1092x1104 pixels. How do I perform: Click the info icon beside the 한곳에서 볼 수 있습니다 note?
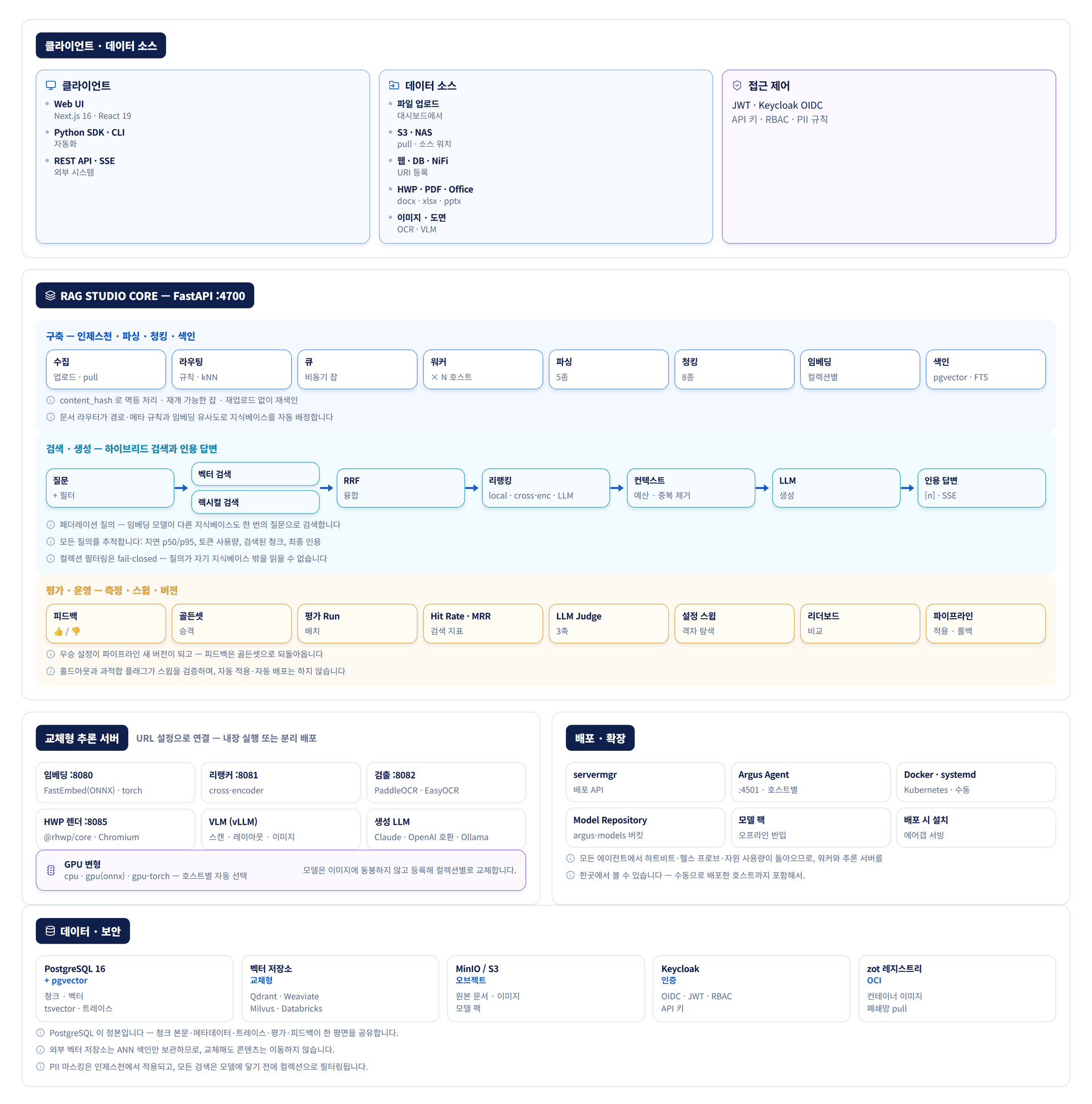[570, 875]
